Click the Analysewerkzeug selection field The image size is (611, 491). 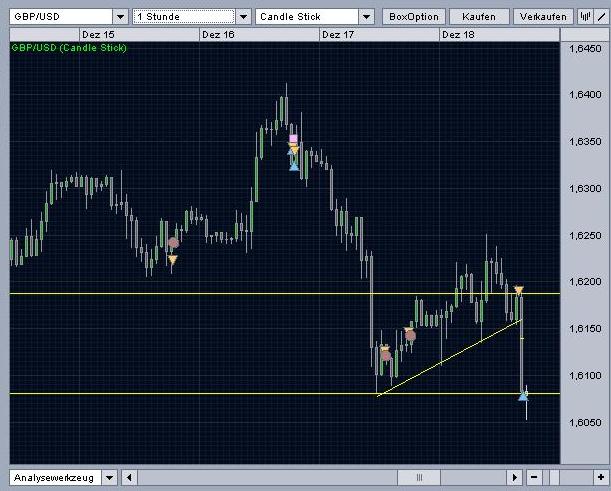(x=55, y=477)
